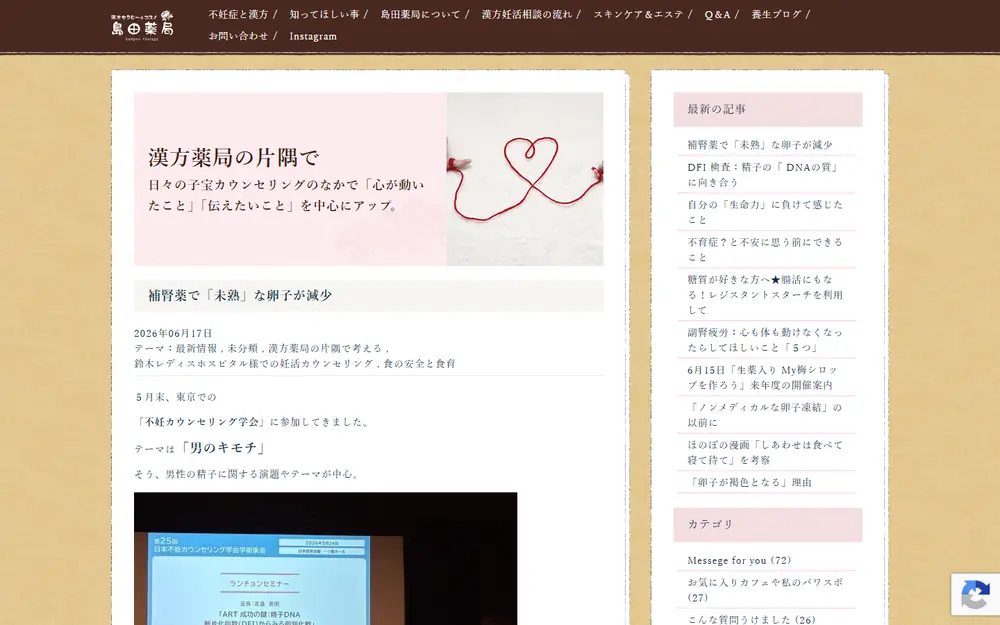Open the 不妊症と漢方 menu item
This screenshot has height=625, width=1000.
coord(239,14)
